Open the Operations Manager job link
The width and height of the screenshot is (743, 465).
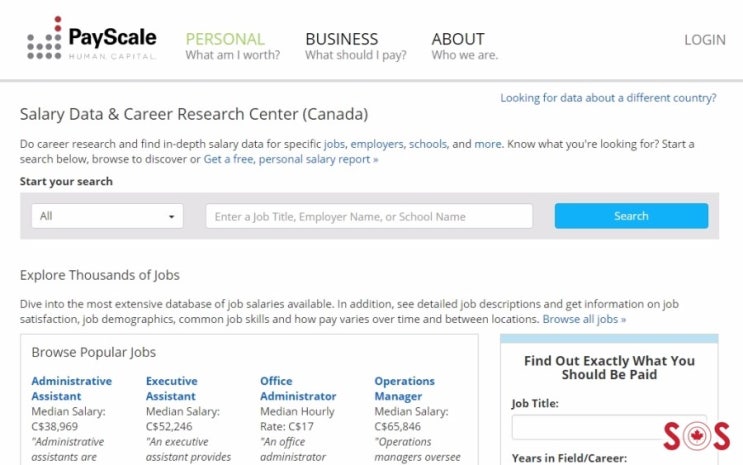(x=404, y=389)
